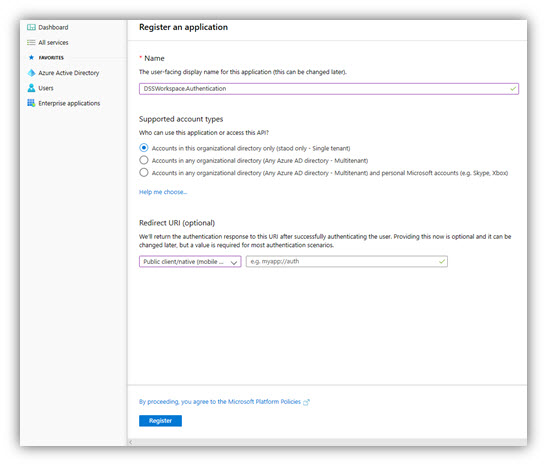The image size is (547, 466).
Task: Click the Users person icon
Action: tap(31, 88)
